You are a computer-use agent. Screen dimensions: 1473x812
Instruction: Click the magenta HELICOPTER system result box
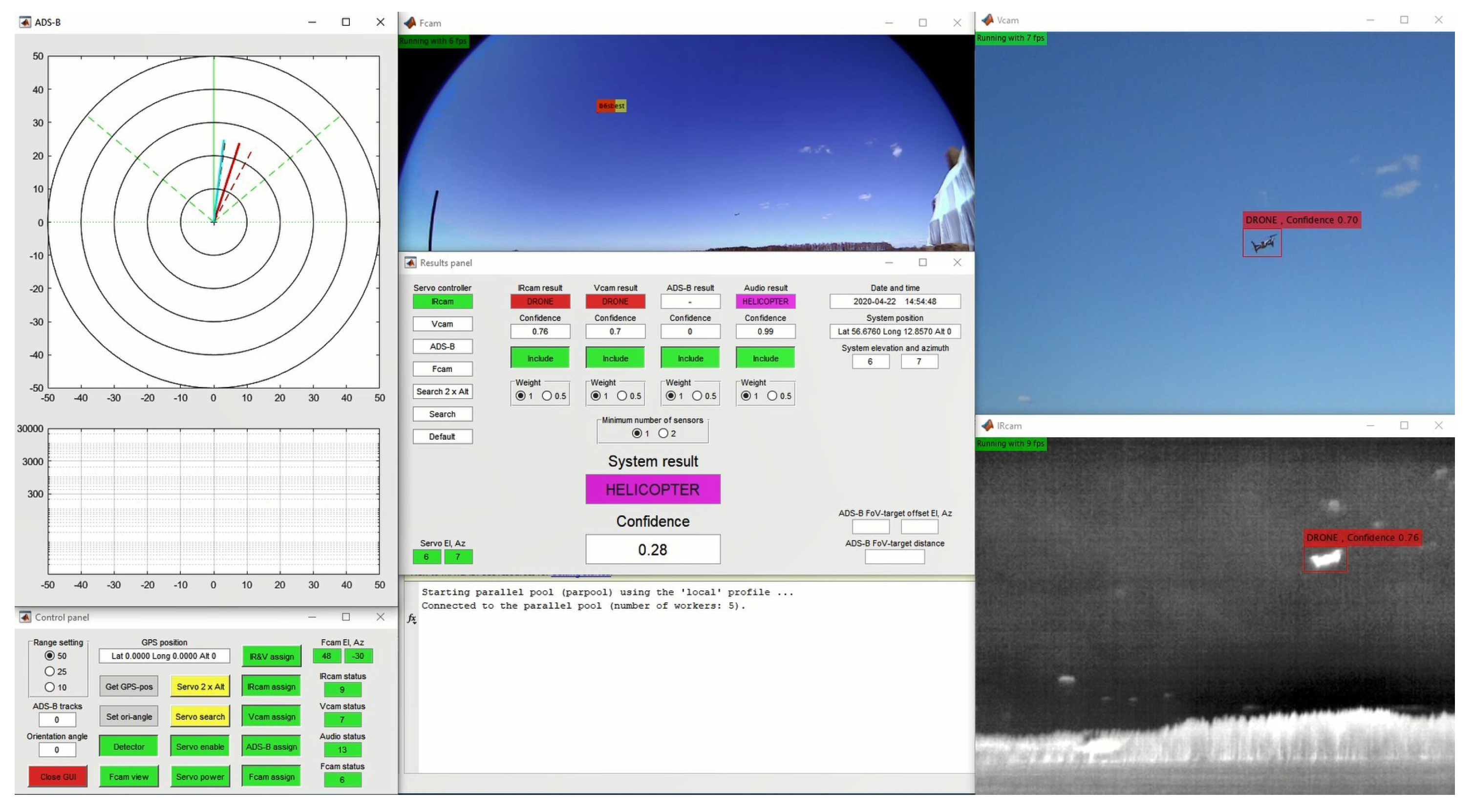point(652,490)
